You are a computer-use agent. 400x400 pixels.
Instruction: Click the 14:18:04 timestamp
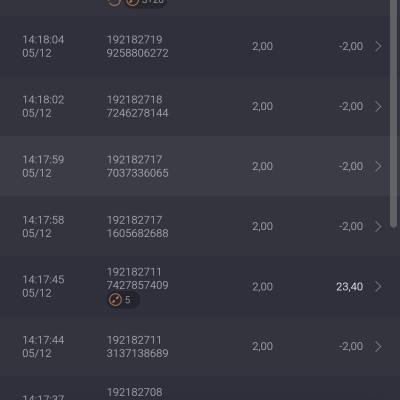tap(43, 40)
